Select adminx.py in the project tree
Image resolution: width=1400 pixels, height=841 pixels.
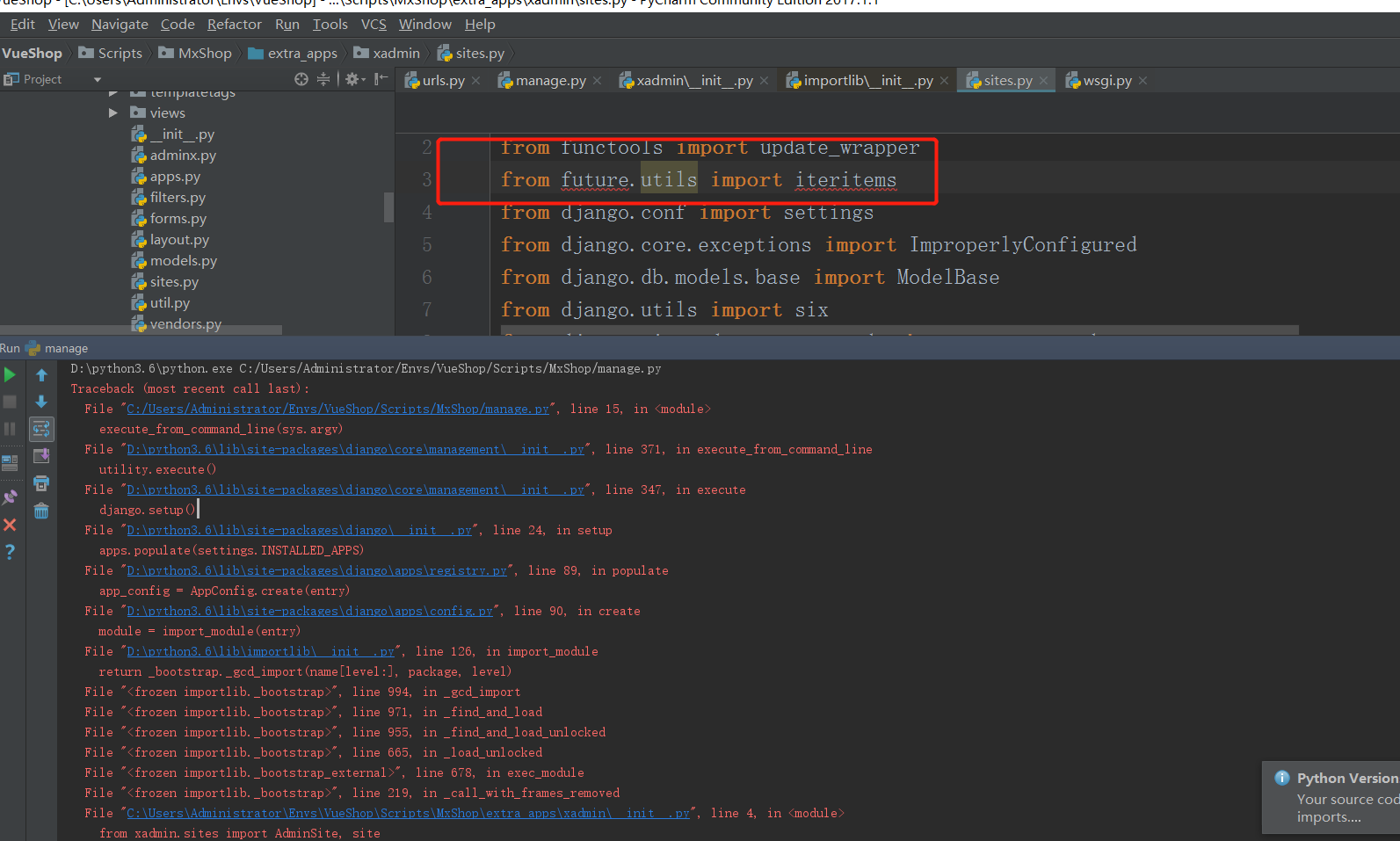(183, 156)
